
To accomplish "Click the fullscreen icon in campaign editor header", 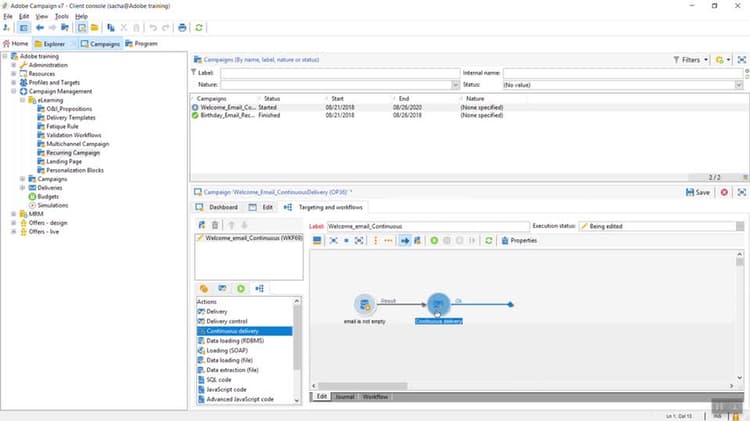I will pyautogui.click(x=742, y=192).
